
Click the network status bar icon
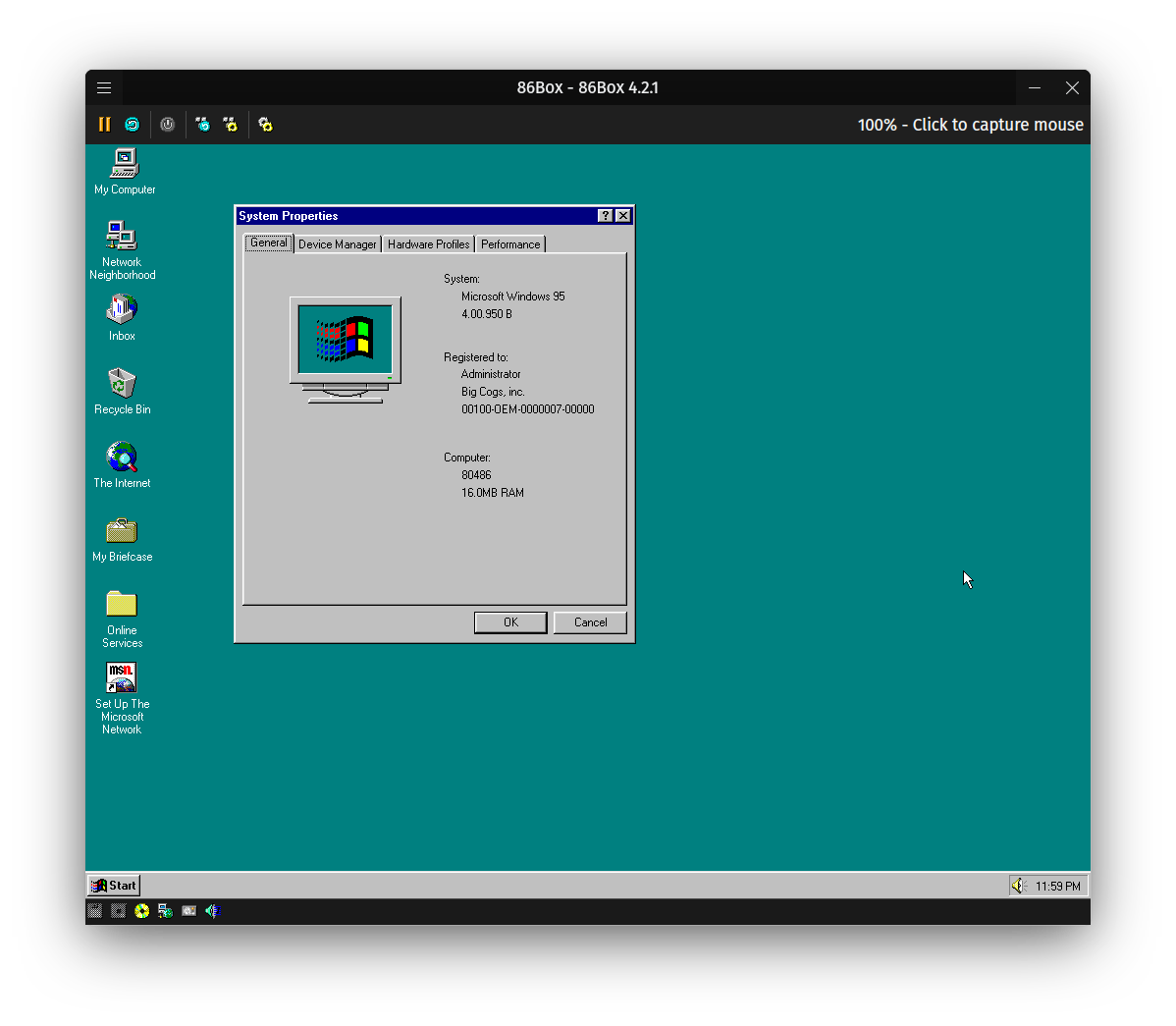165,911
